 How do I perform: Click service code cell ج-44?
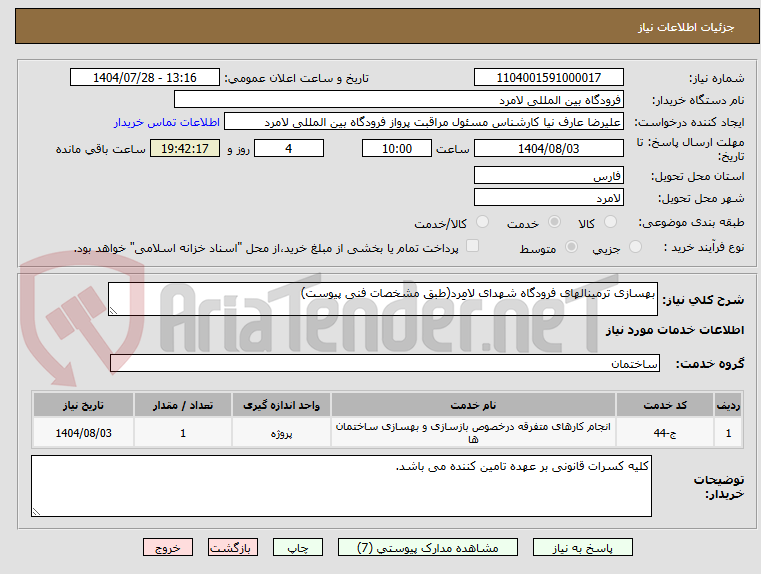click(665, 433)
